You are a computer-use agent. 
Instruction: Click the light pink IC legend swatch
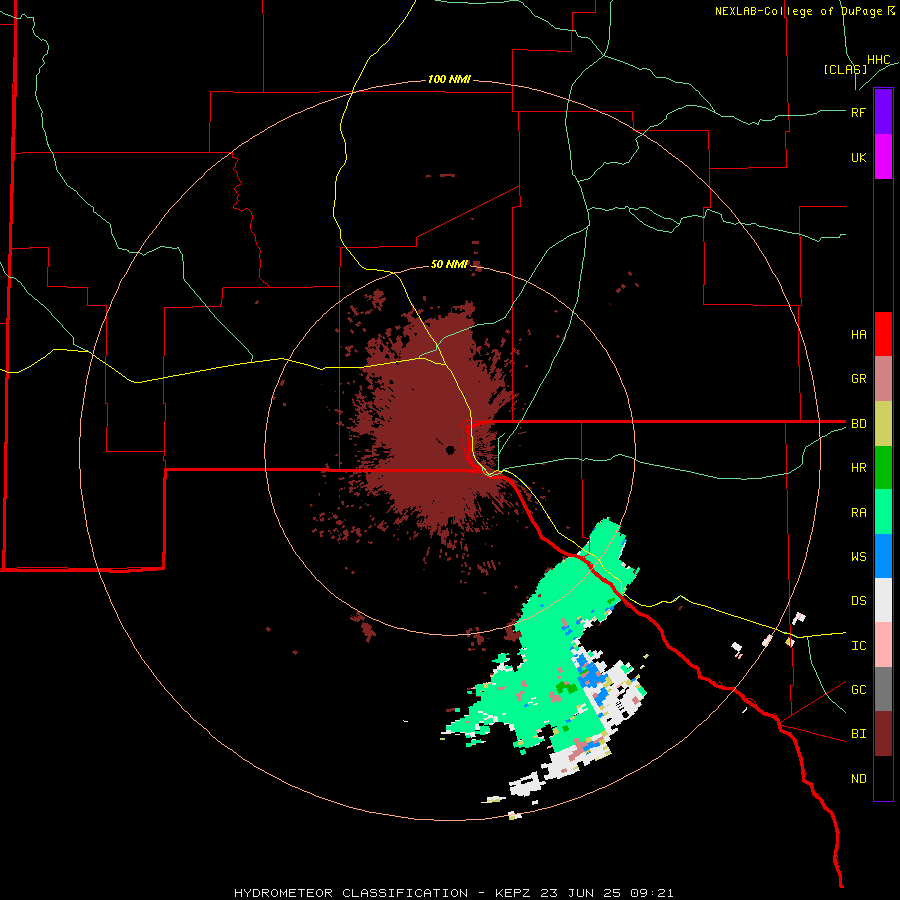pos(883,645)
